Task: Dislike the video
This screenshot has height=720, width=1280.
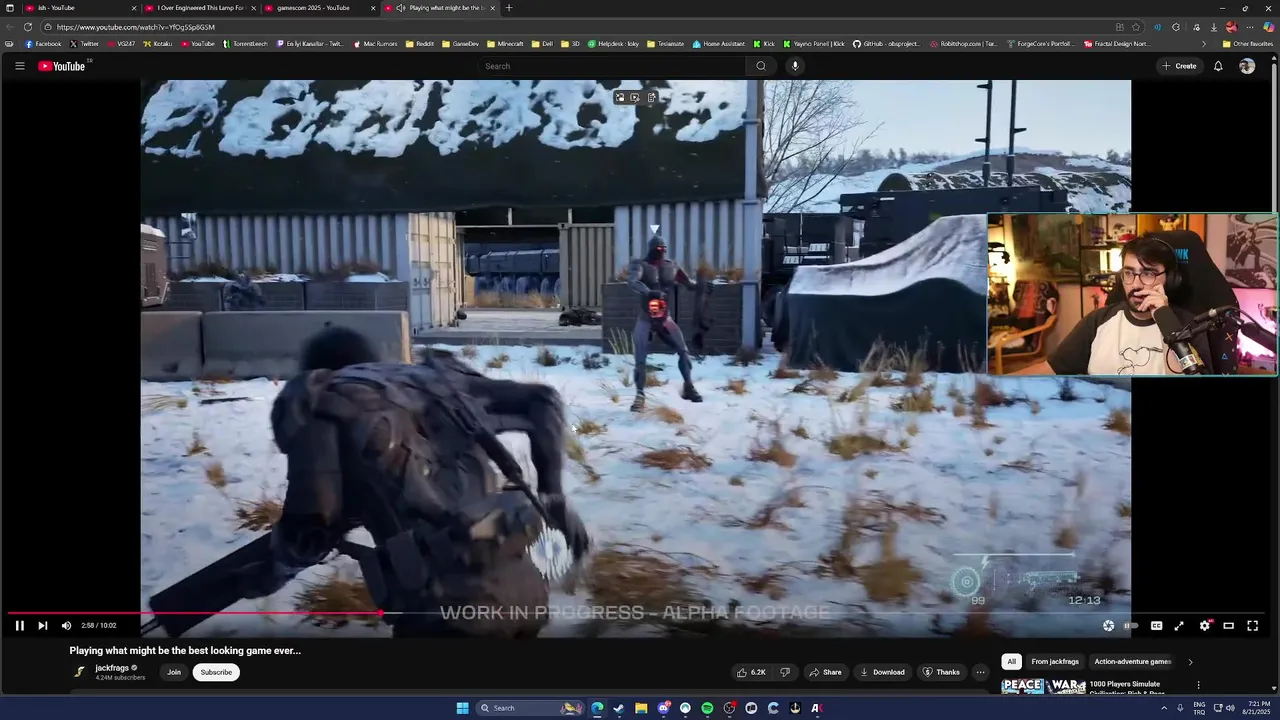Action: [785, 672]
